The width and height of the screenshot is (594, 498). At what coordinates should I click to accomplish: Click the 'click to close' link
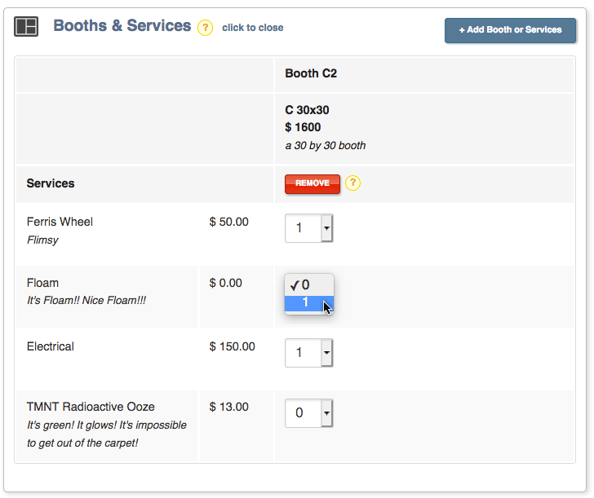click(x=253, y=28)
